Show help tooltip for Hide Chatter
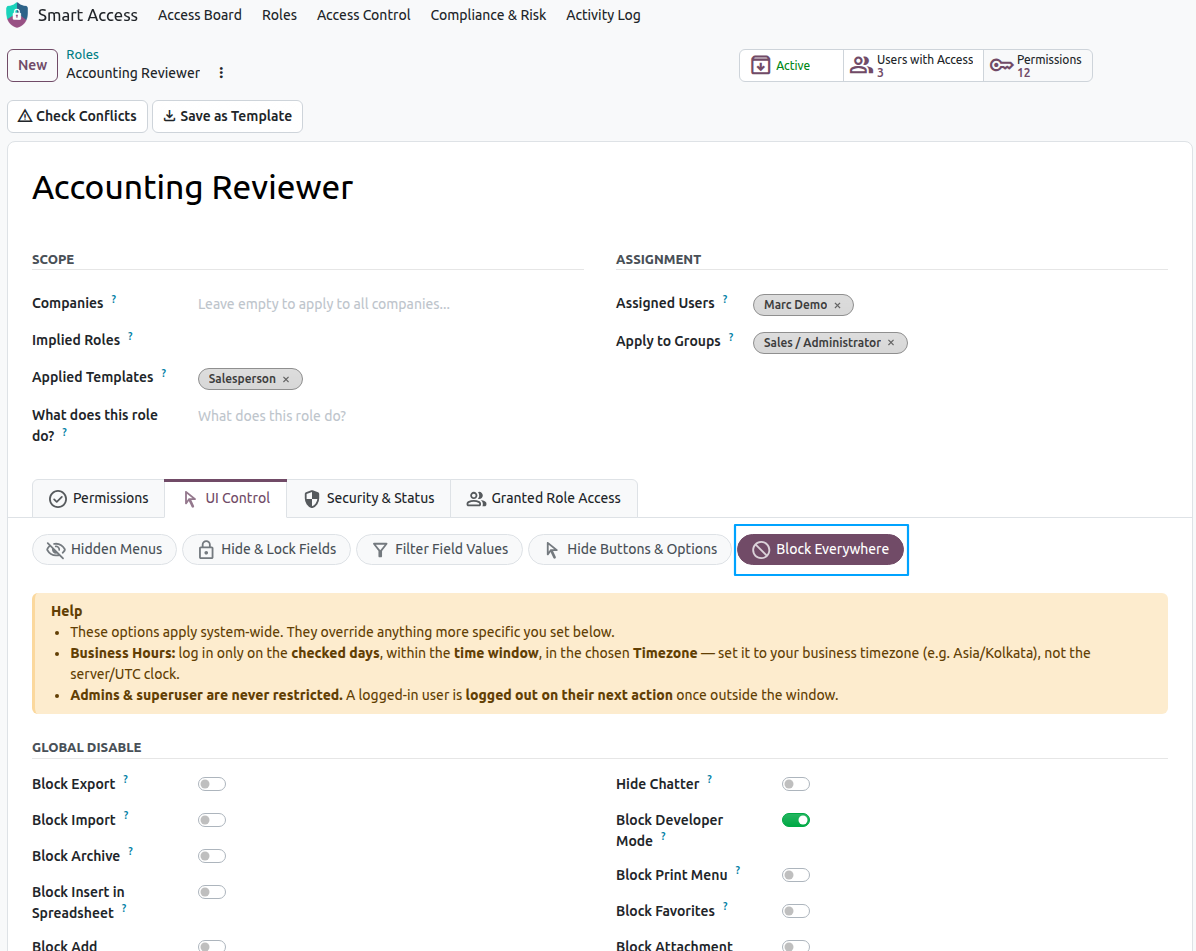The image size is (1196, 951). (710, 779)
